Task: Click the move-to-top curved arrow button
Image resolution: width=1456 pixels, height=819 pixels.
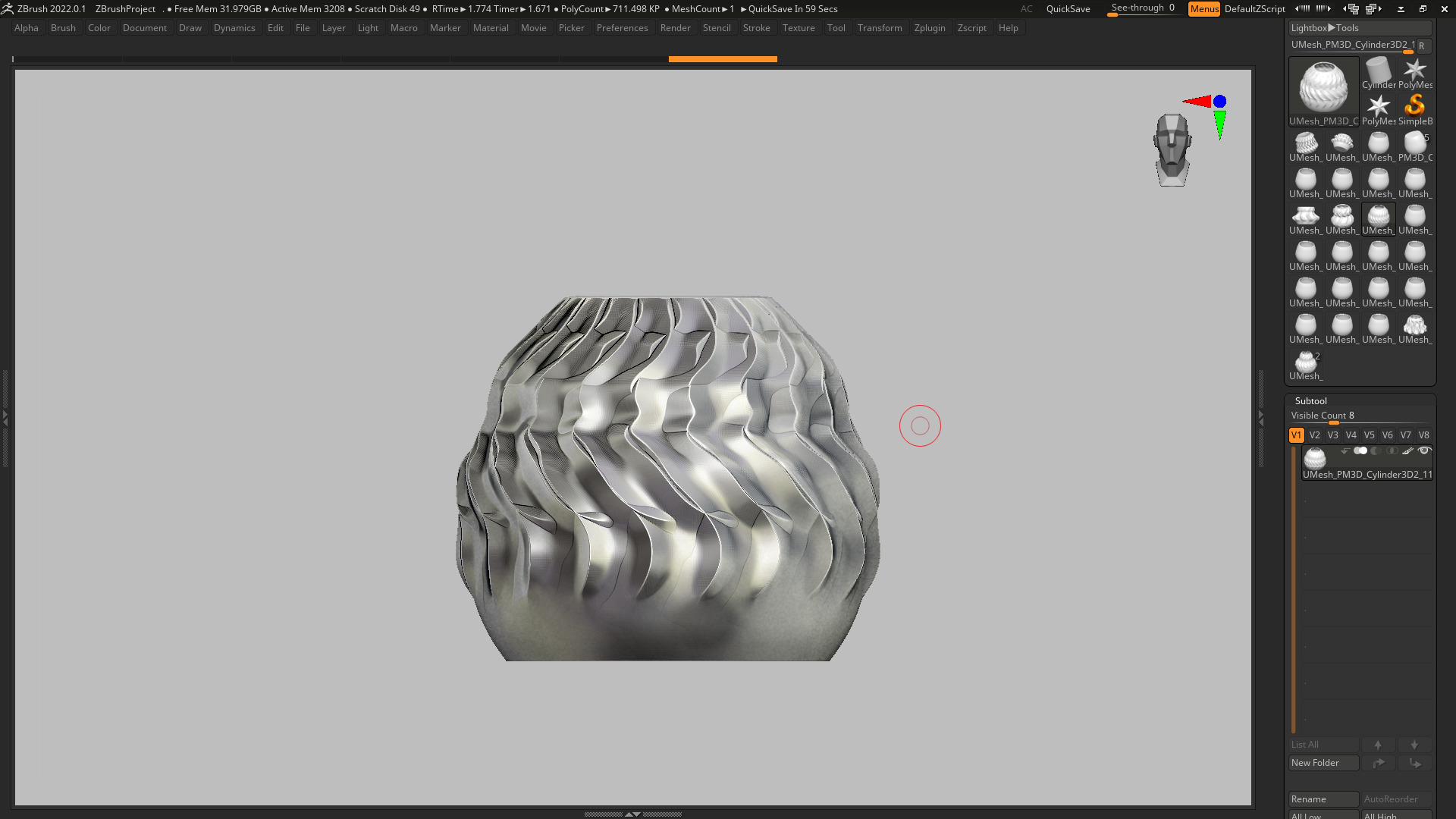Action: pos(1378,763)
